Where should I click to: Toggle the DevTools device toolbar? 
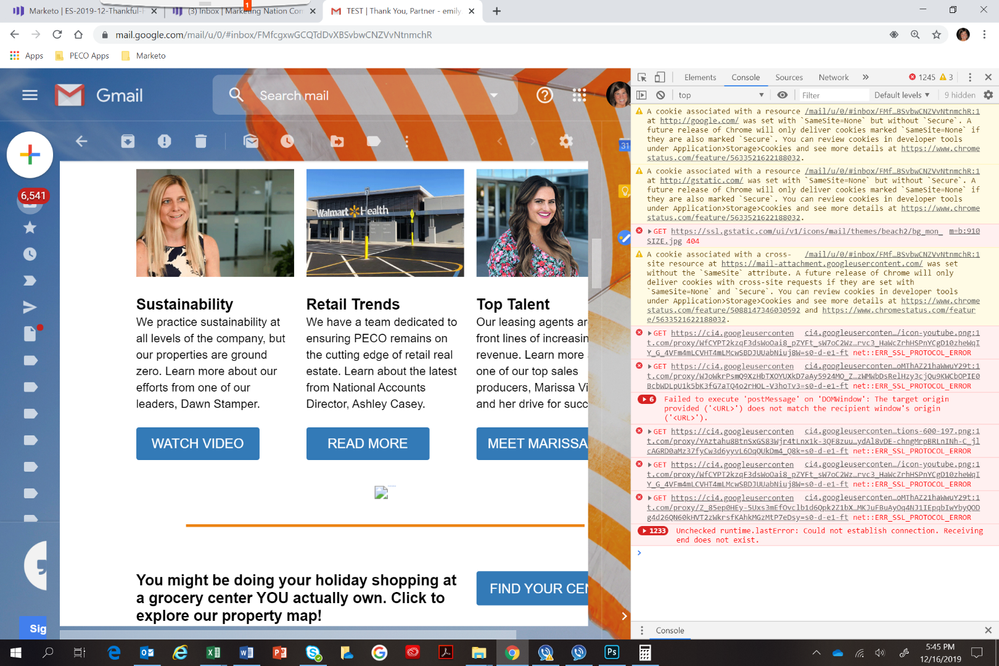pyautogui.click(x=660, y=77)
